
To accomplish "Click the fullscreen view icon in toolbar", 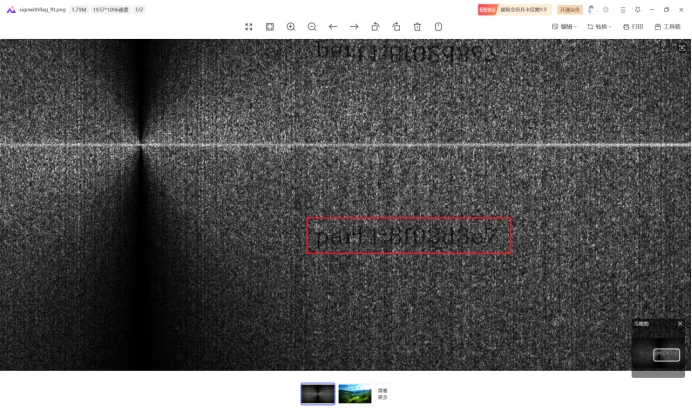I will coord(249,27).
